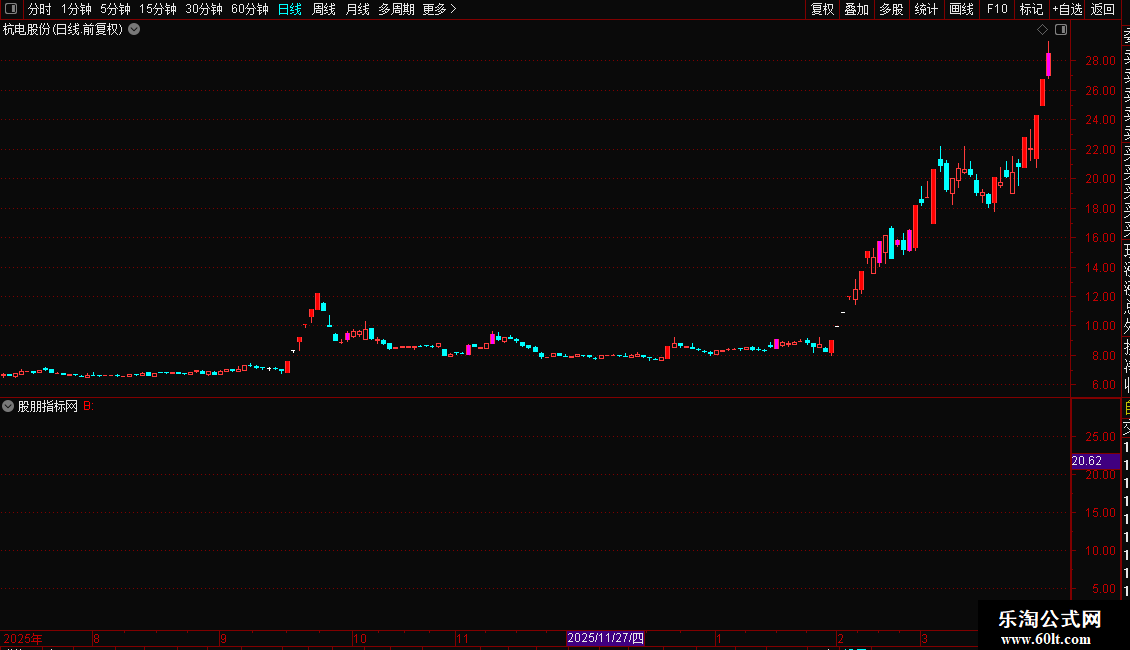Expand the 更多 periods menu
This screenshot has width=1130, height=650.
tap(439, 9)
